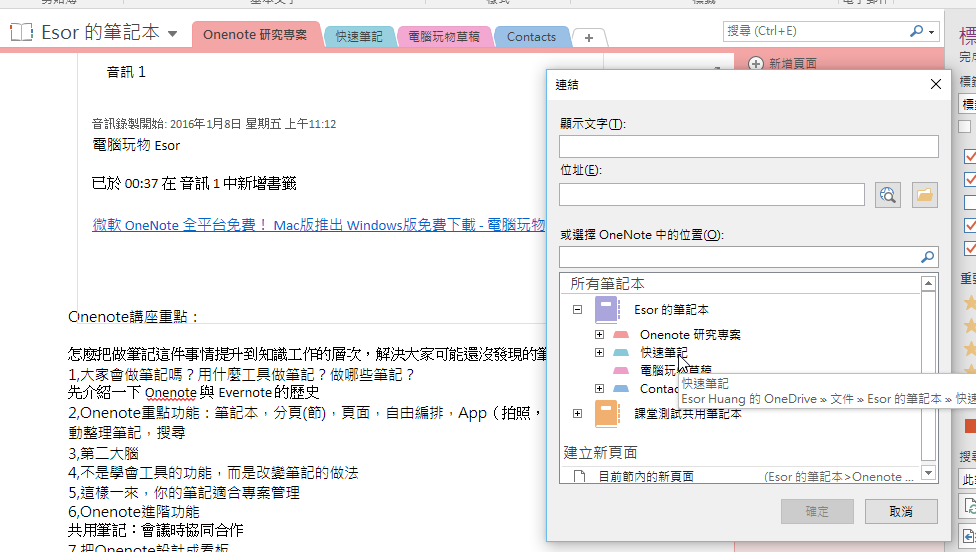The height and width of the screenshot is (552, 976).
Task: Click the 已於 00:37 在 音訊 1 中新增書籤 line
Action: click(194, 184)
